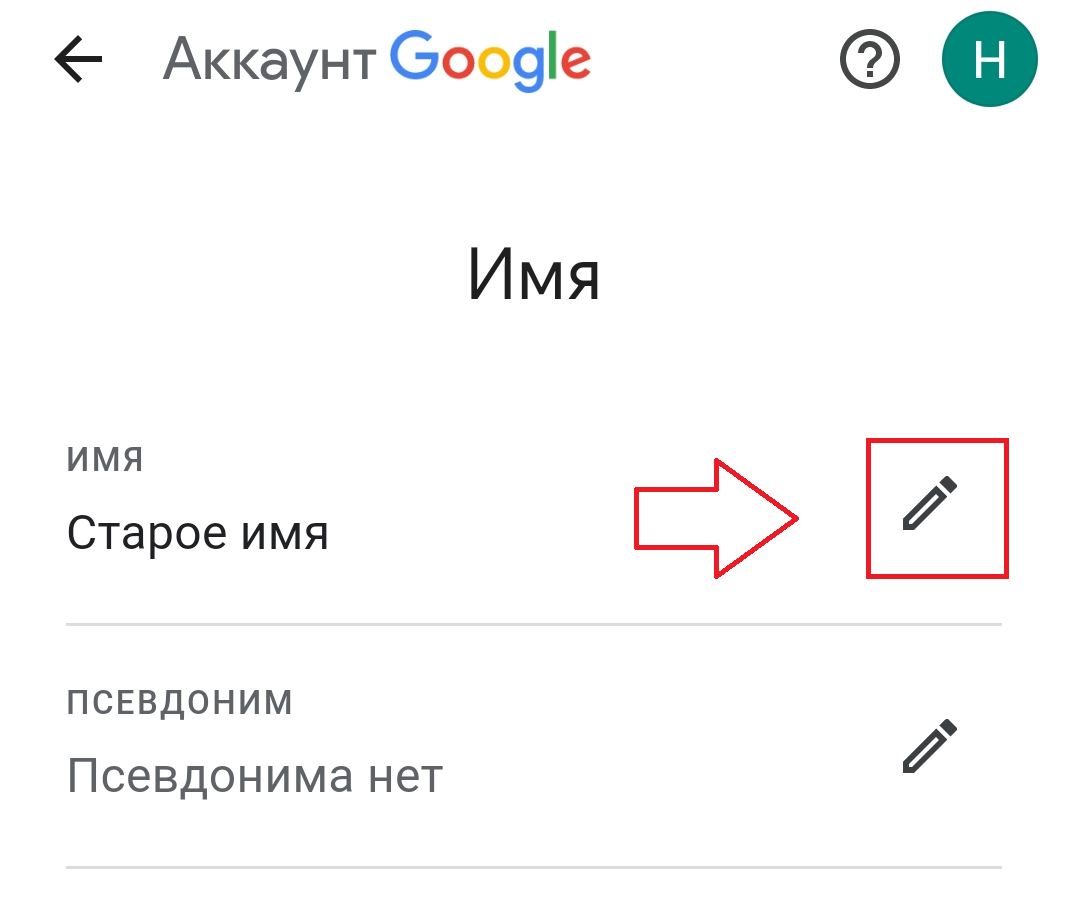Go back using the left arrow
The width and height of the screenshot is (1072, 921).
(x=79, y=59)
